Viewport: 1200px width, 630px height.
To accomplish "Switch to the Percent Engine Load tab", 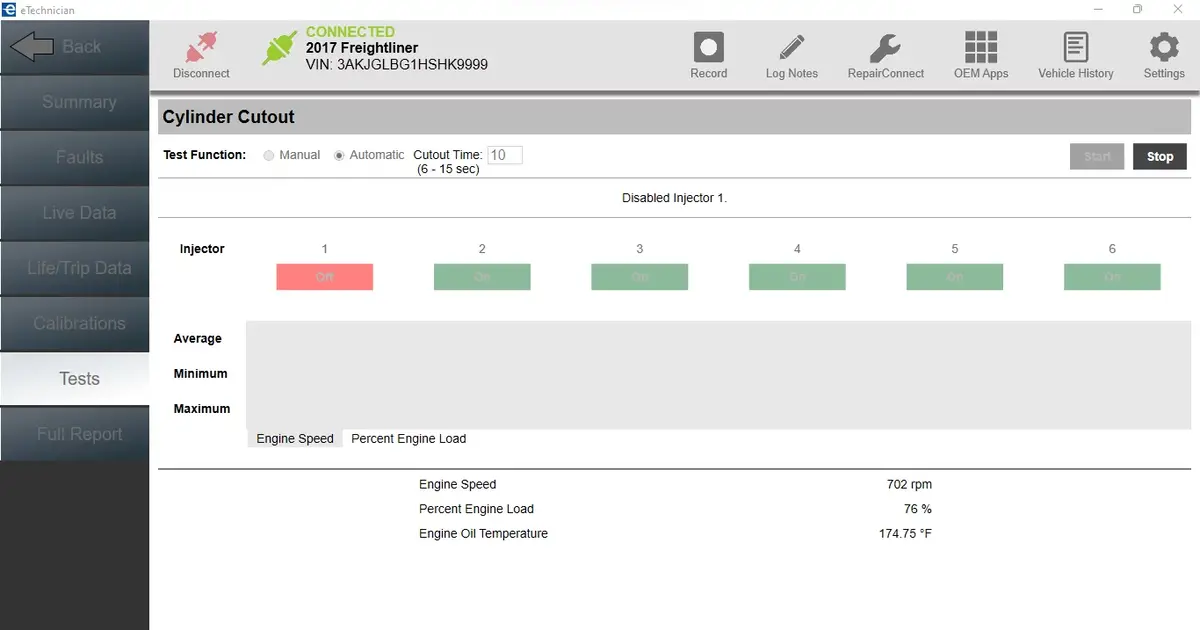I will (x=408, y=439).
